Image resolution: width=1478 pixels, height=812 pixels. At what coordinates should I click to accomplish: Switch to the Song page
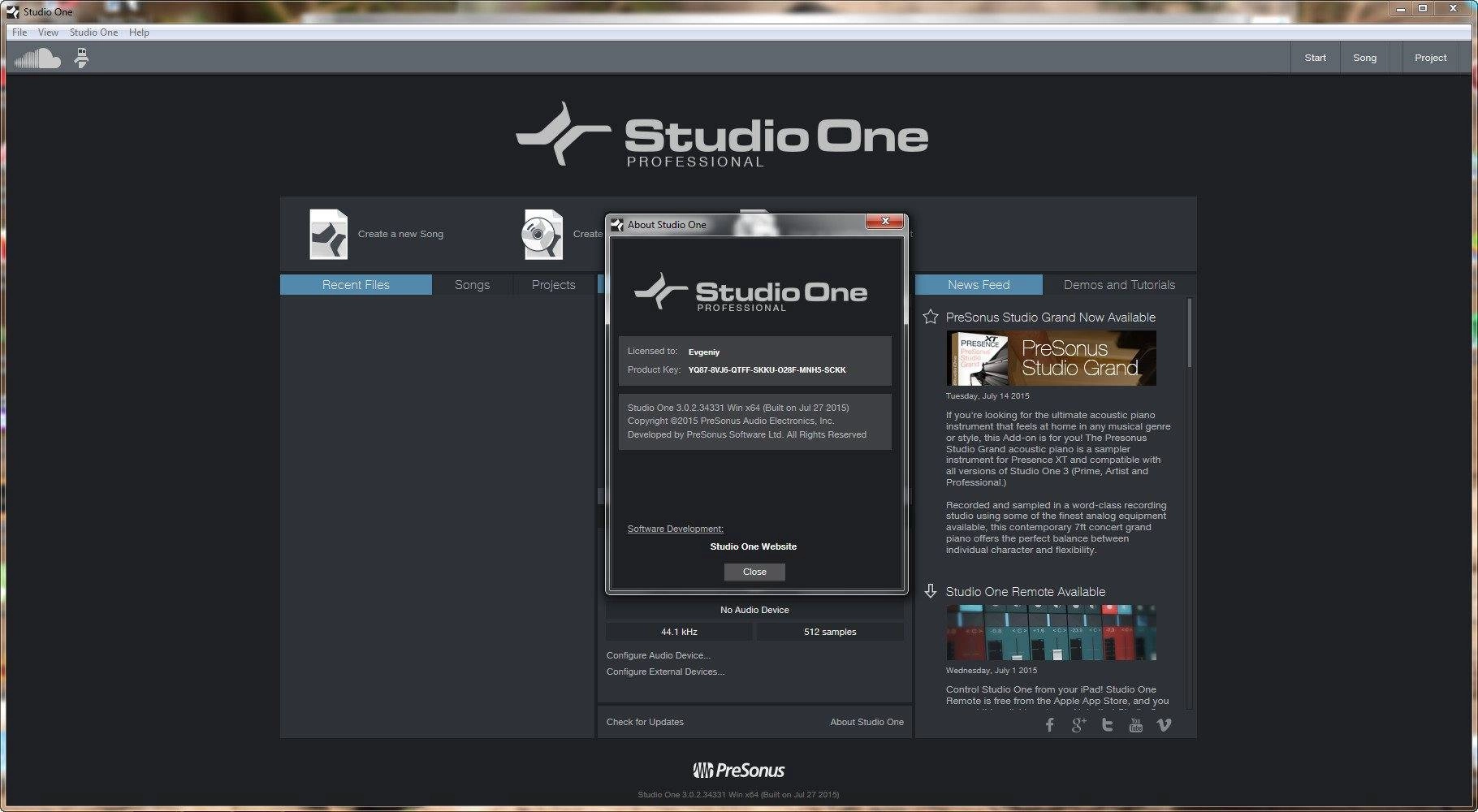point(1364,58)
